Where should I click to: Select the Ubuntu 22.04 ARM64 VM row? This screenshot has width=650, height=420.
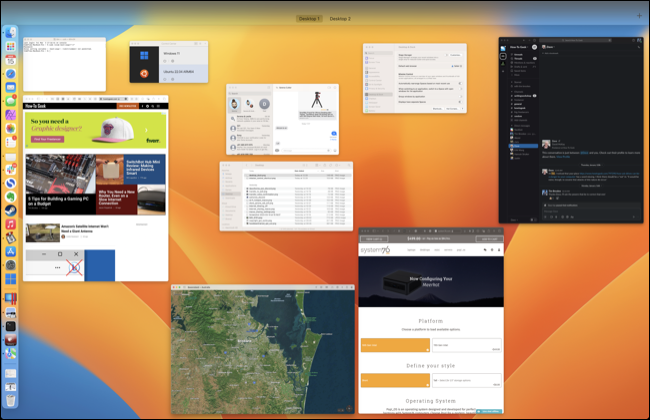(183, 74)
